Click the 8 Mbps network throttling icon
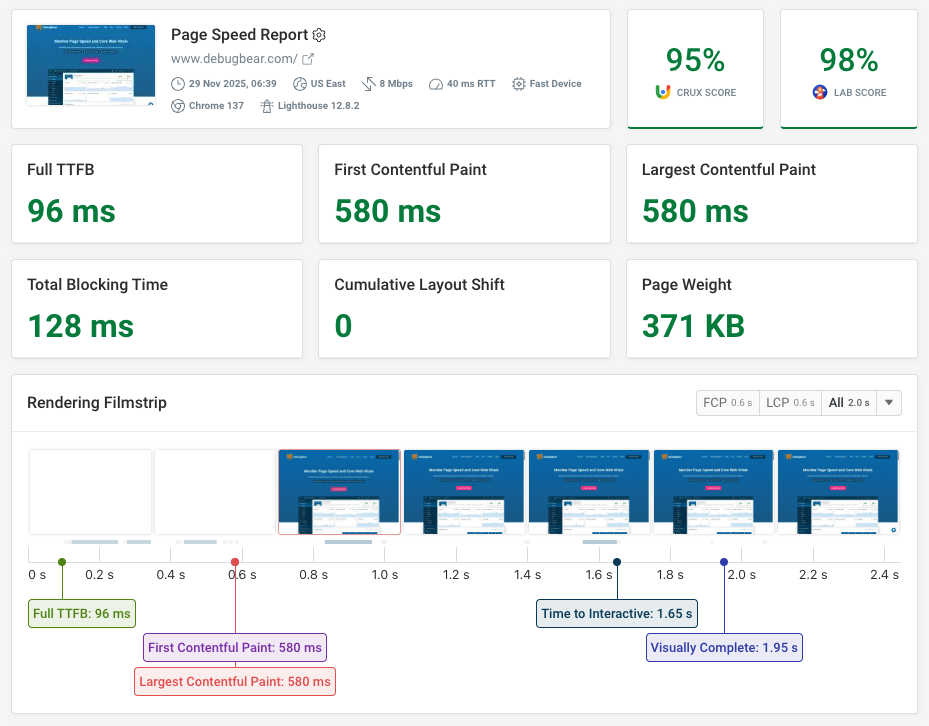The height and width of the screenshot is (726, 929). [368, 83]
